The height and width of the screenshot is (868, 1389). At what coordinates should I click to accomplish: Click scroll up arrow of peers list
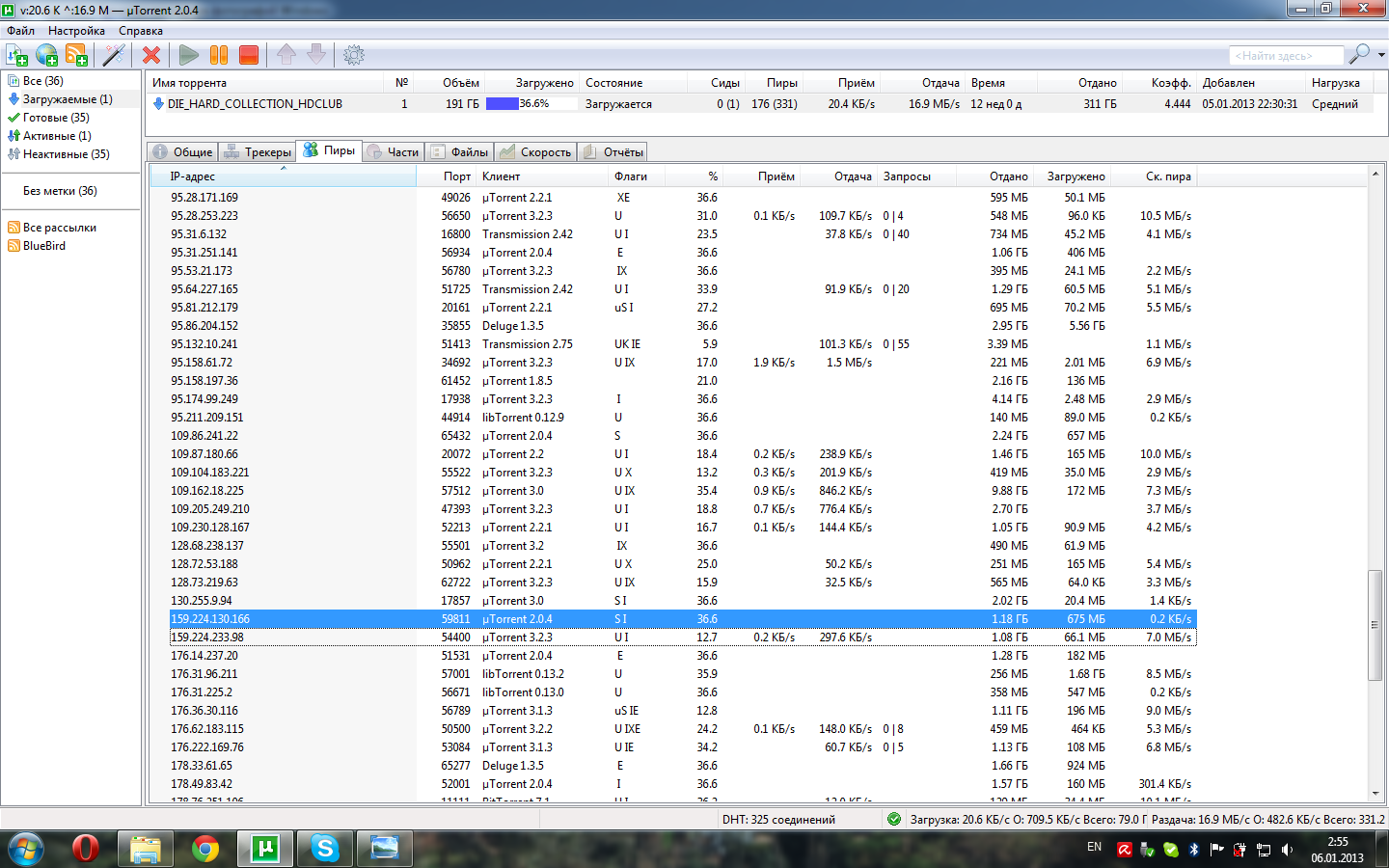pos(1375,175)
